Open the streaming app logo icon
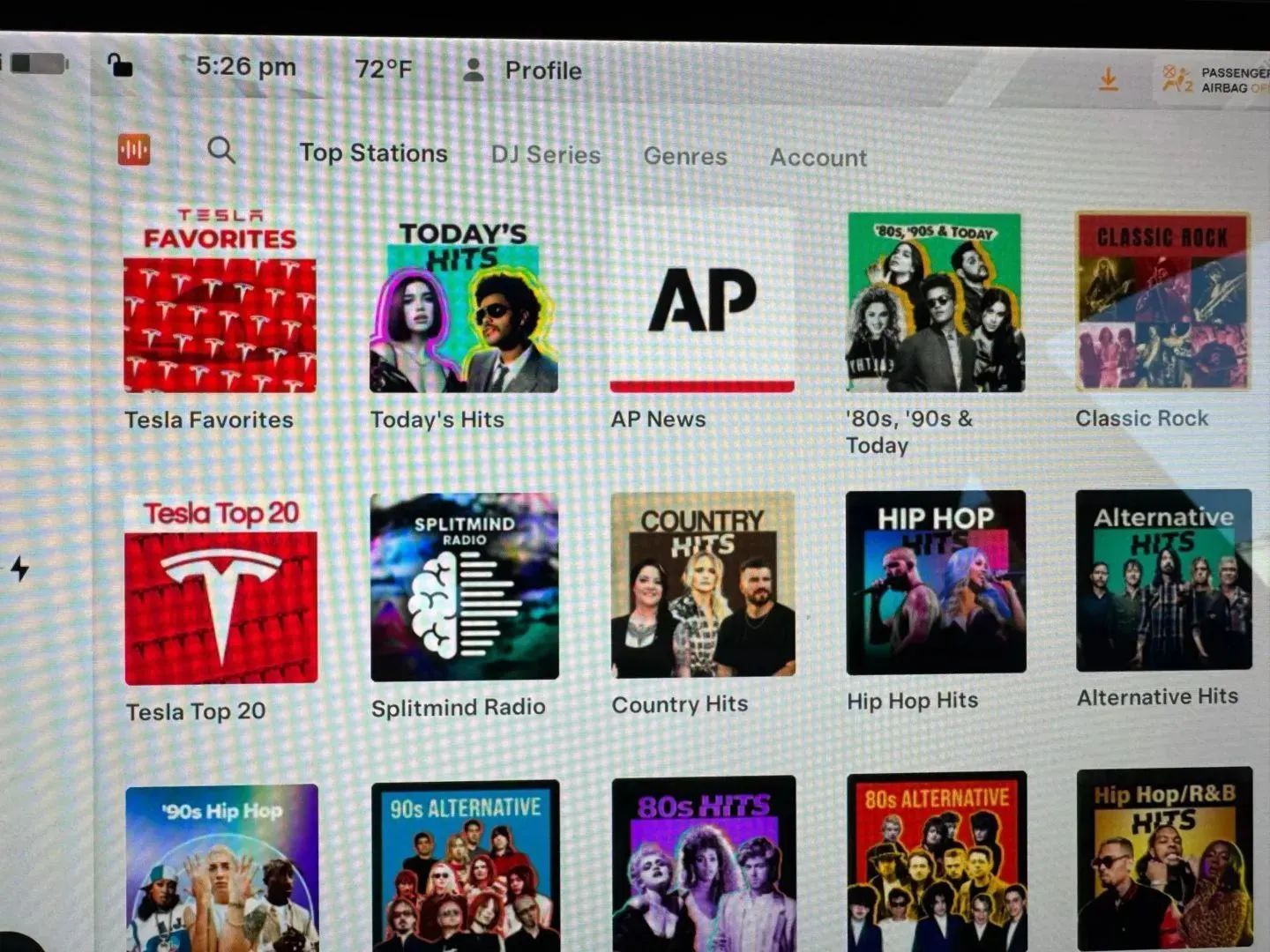 coord(134,150)
